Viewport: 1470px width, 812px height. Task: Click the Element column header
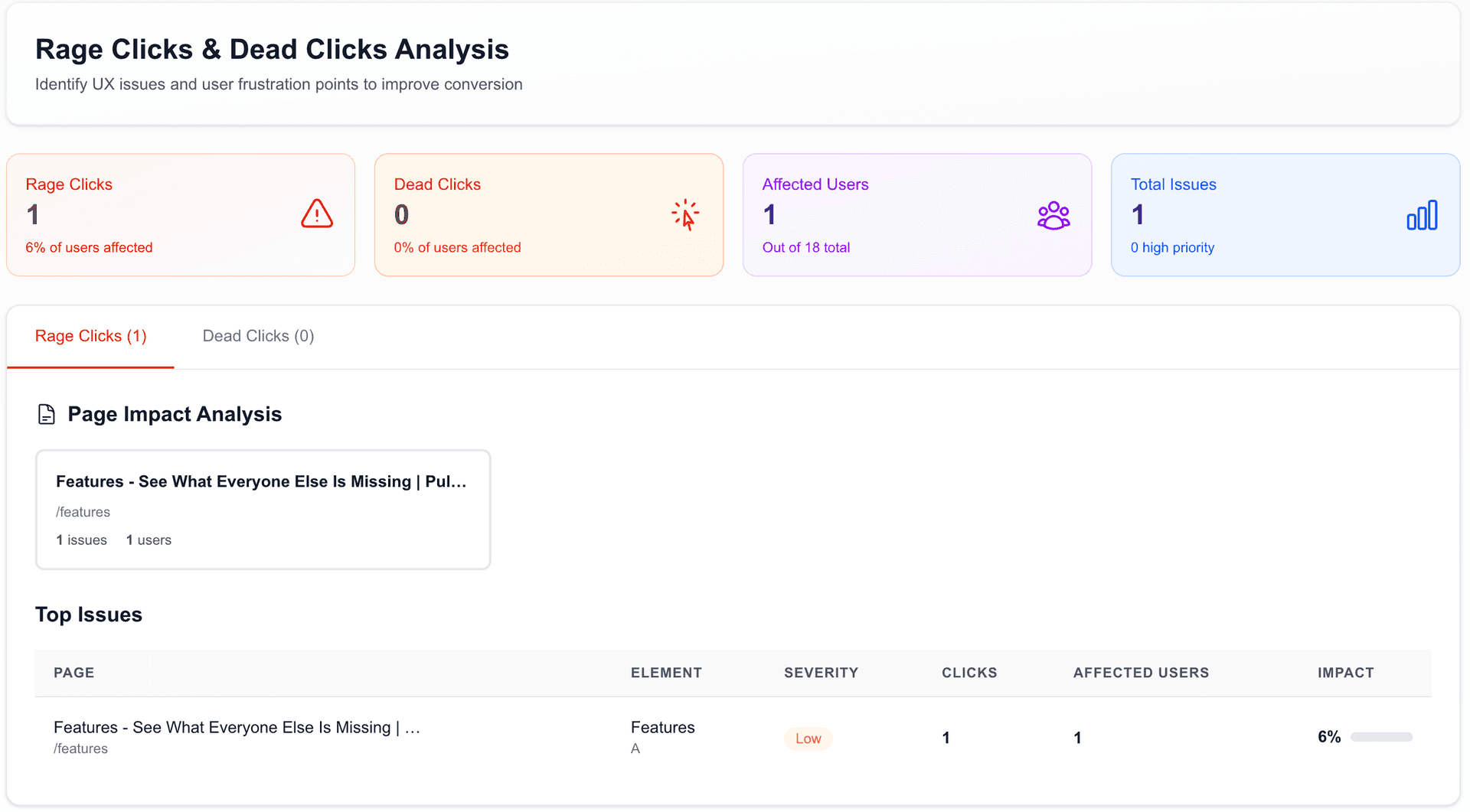(x=666, y=673)
